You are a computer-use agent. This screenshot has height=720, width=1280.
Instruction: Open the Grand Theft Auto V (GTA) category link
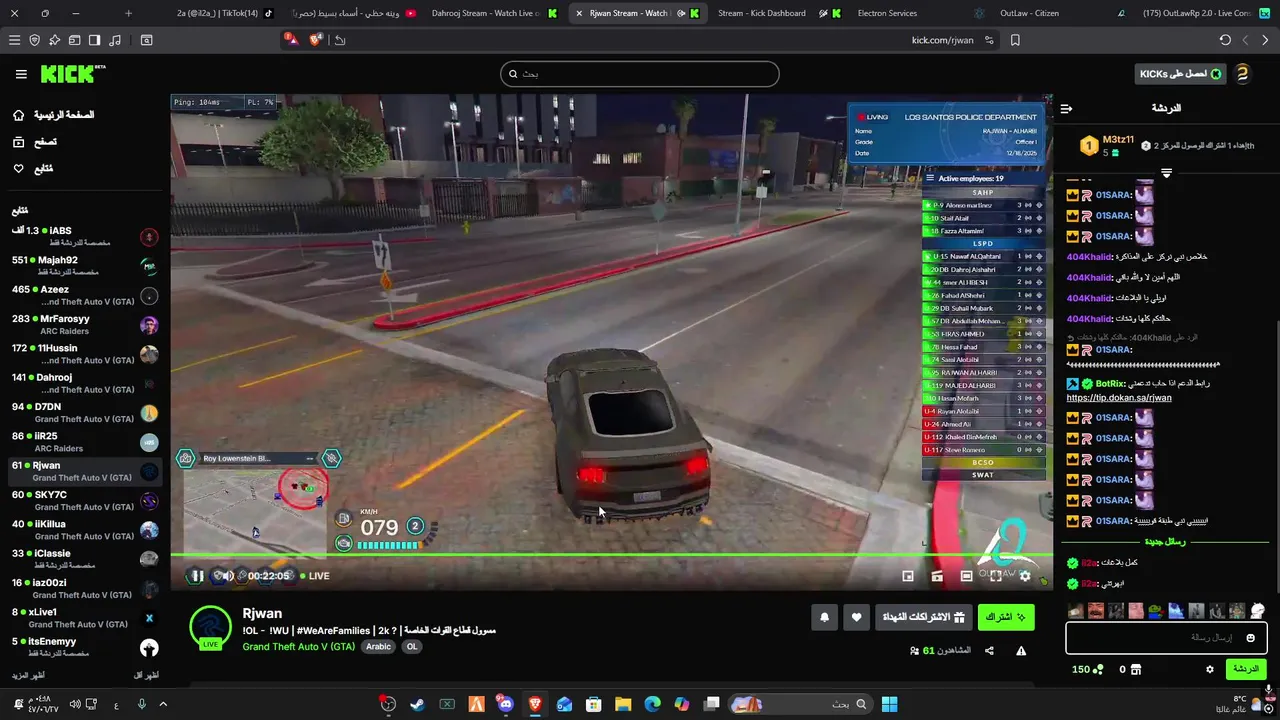click(298, 647)
